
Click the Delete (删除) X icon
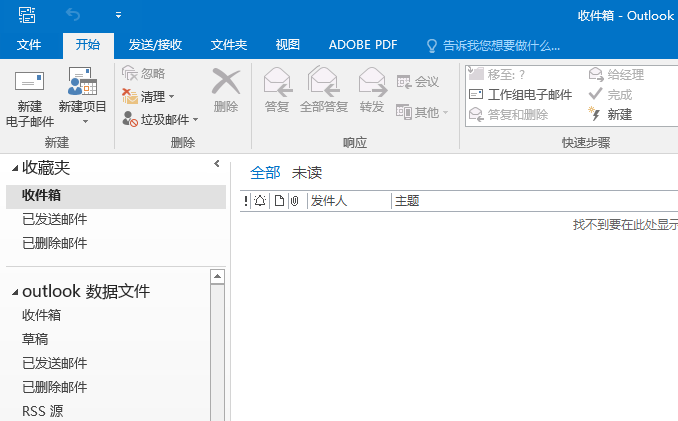[226, 83]
